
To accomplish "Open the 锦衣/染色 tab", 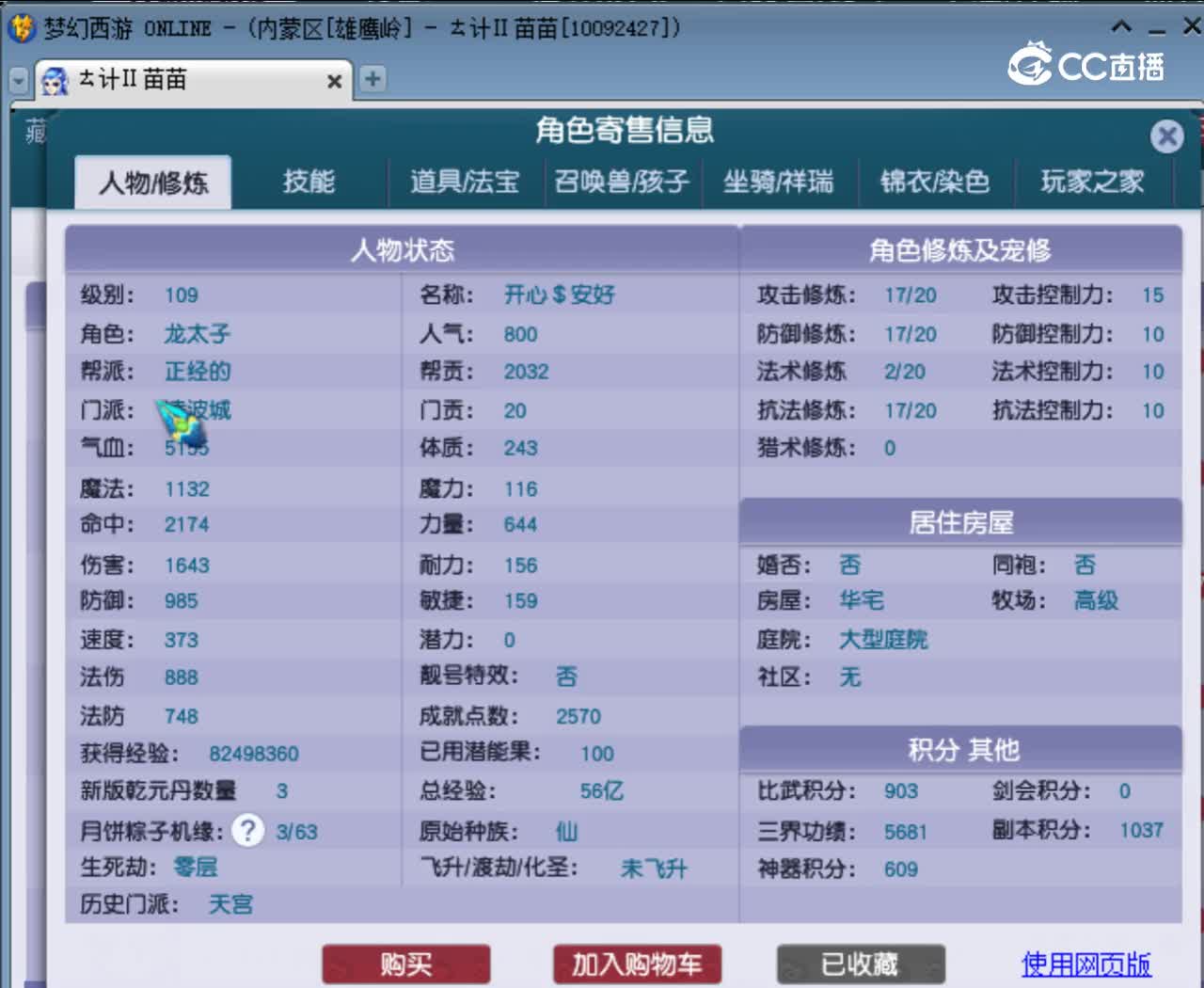I will 935,182.
